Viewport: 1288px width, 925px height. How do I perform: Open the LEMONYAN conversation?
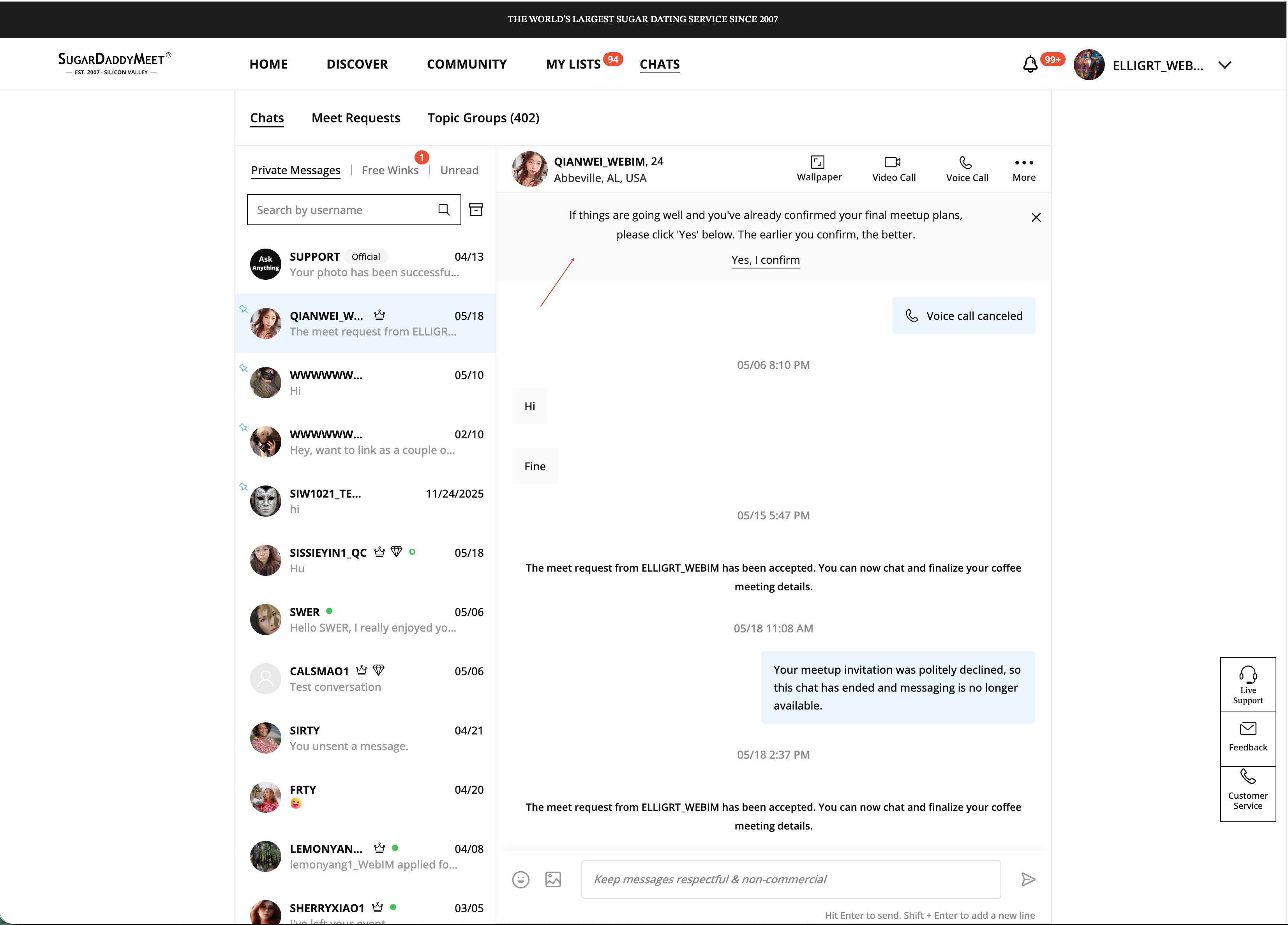[365, 856]
